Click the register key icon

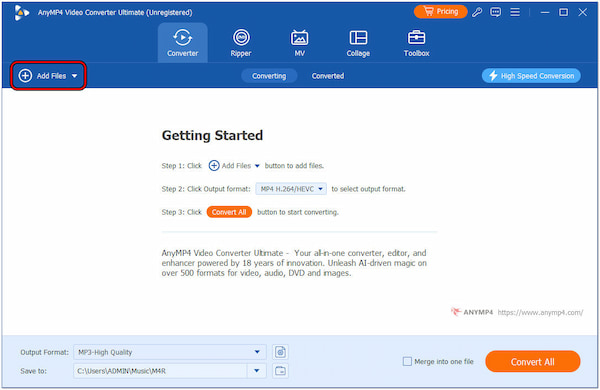tap(477, 12)
